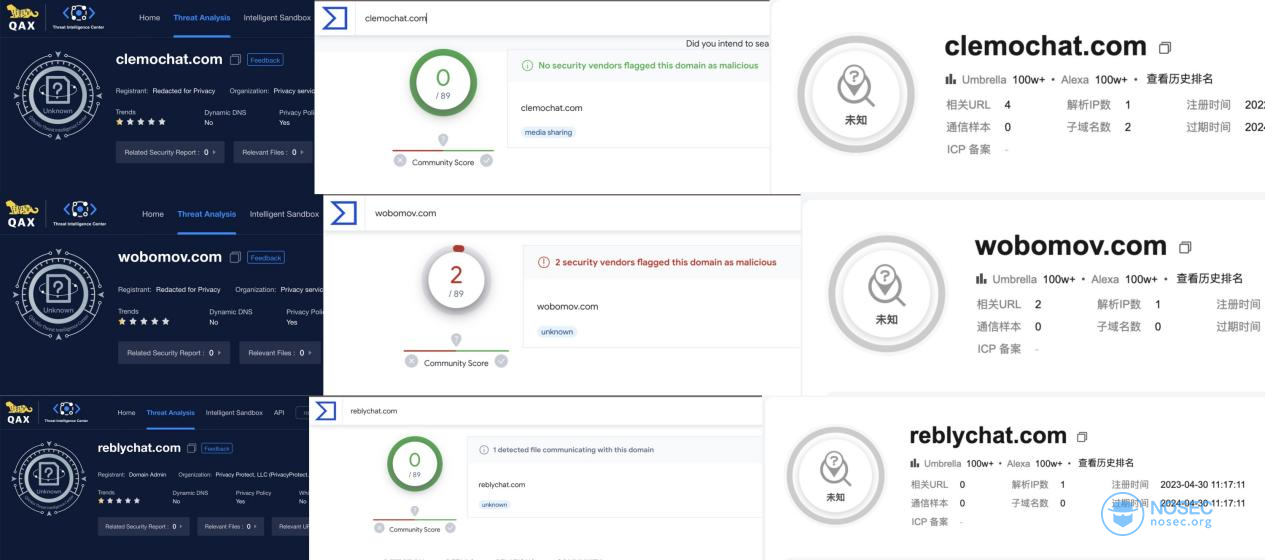1265x560 pixels.
Task: Upvote reblychat.com community score with check icon
Action: pos(451,529)
